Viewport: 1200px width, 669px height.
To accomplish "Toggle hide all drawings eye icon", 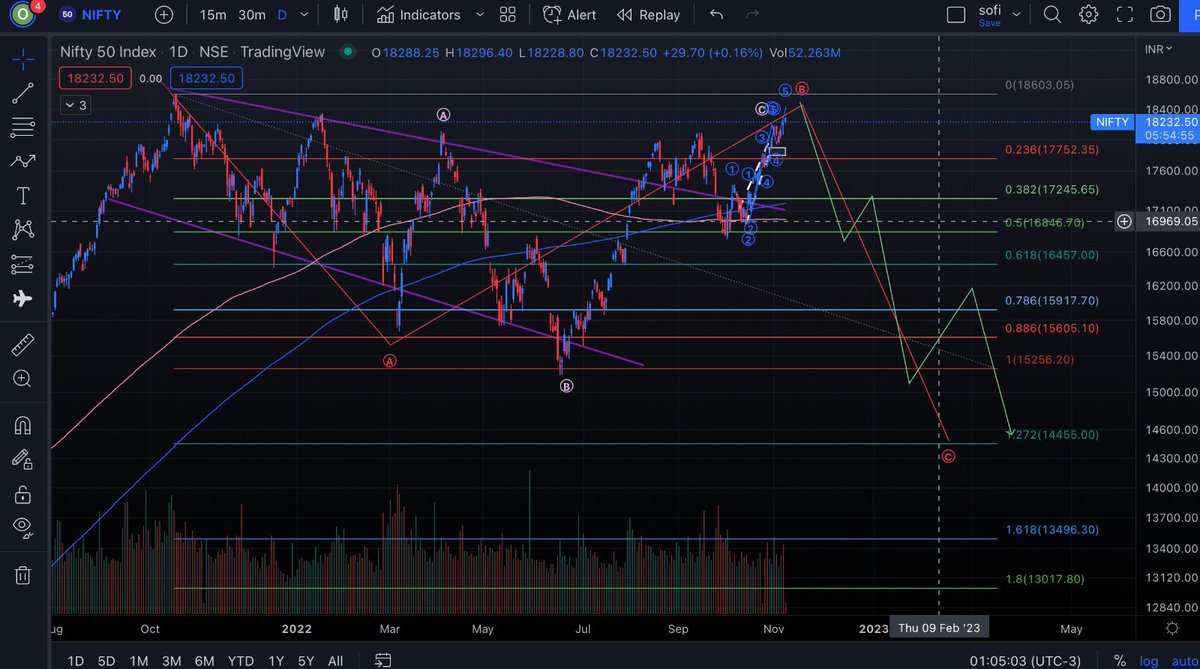I will [22, 527].
